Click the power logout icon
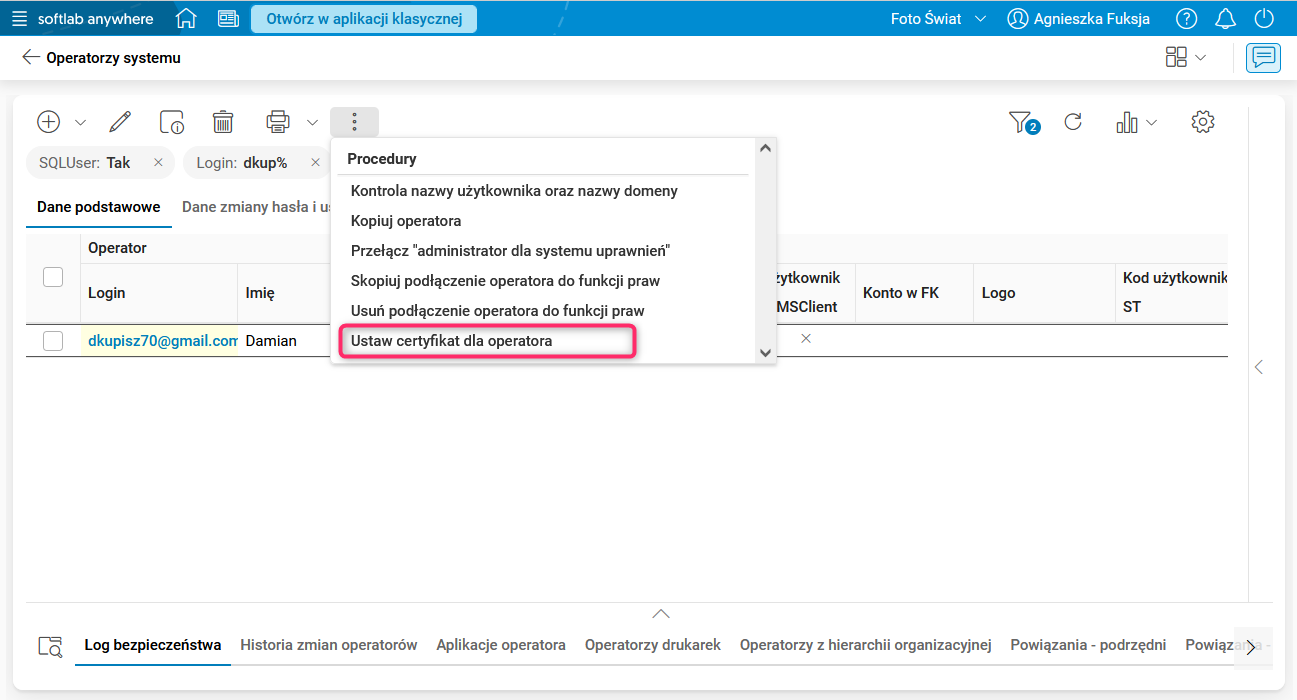The height and width of the screenshot is (700, 1297). pos(1264,19)
